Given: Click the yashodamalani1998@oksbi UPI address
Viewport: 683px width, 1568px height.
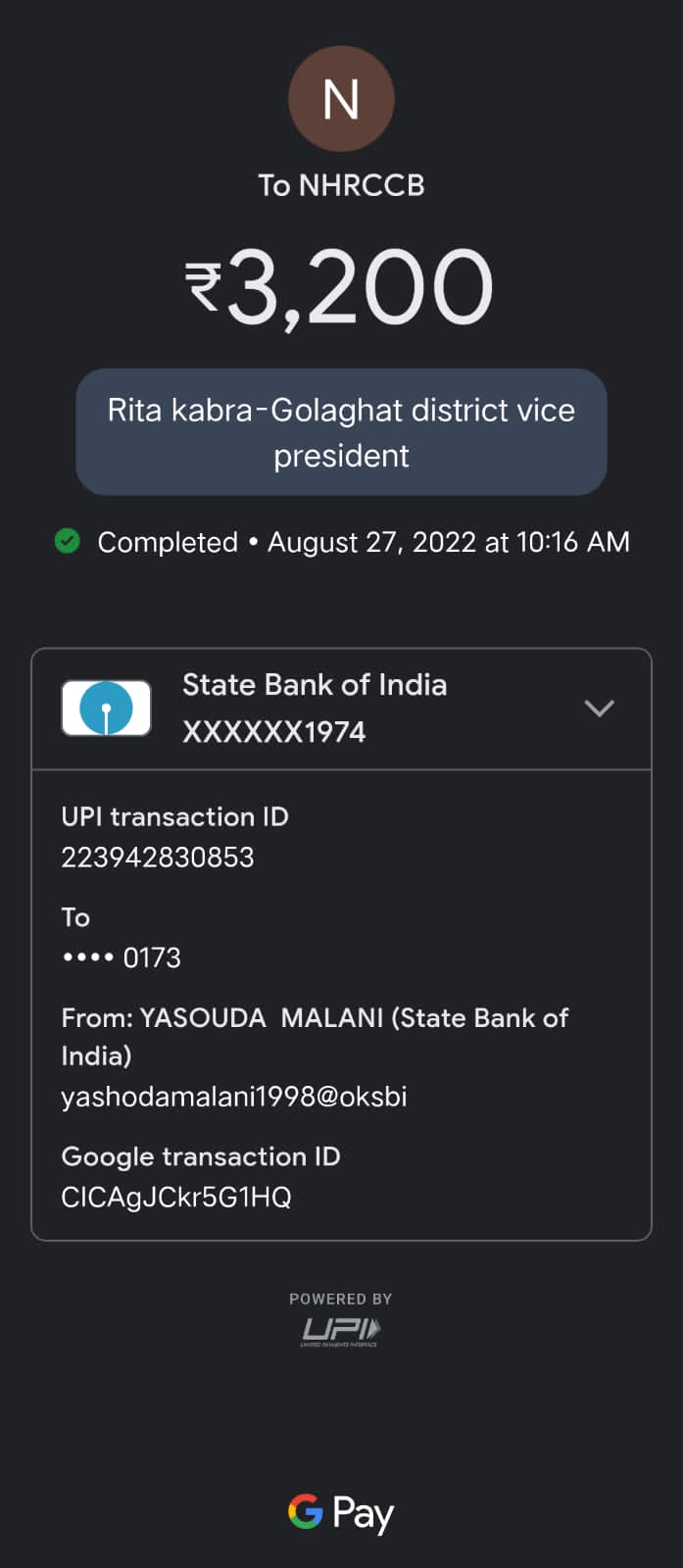Looking at the screenshot, I should 234,1096.
